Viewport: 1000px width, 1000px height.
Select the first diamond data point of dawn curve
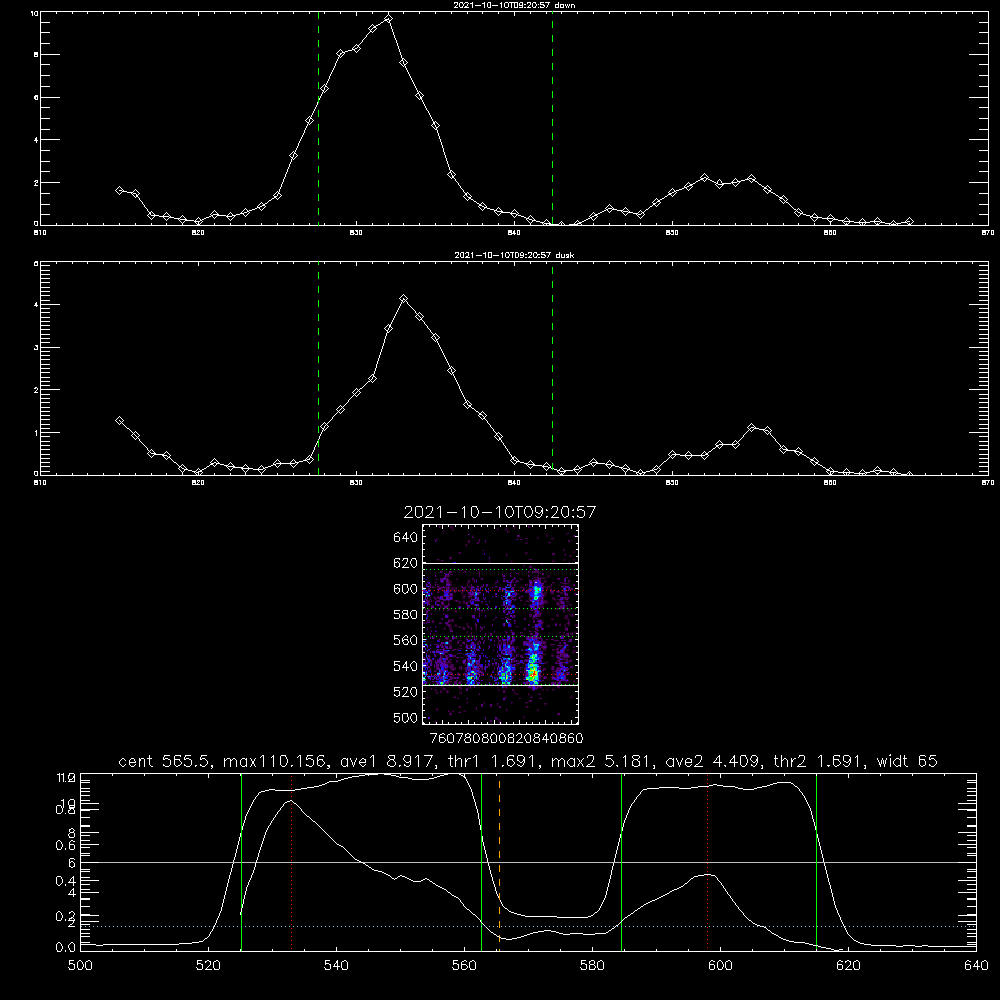119,190
